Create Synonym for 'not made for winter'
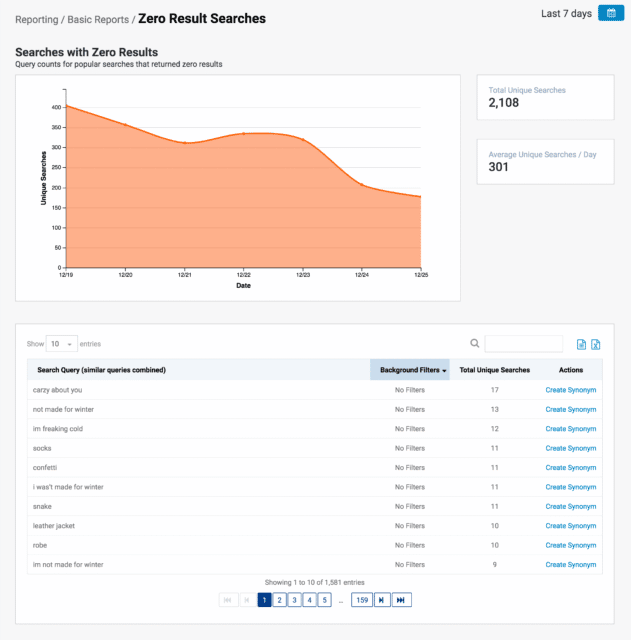 click(x=571, y=409)
